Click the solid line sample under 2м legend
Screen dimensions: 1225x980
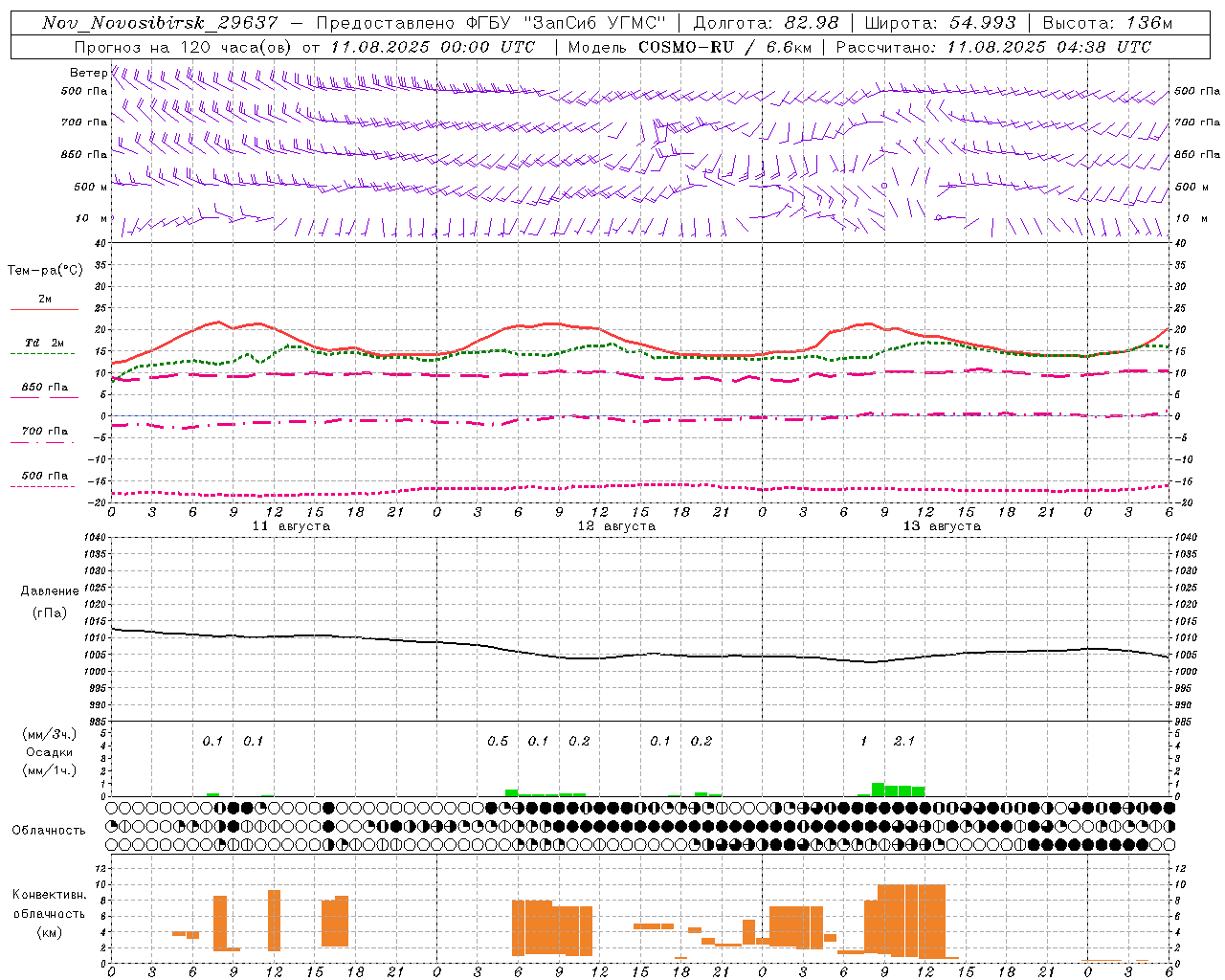click(44, 309)
